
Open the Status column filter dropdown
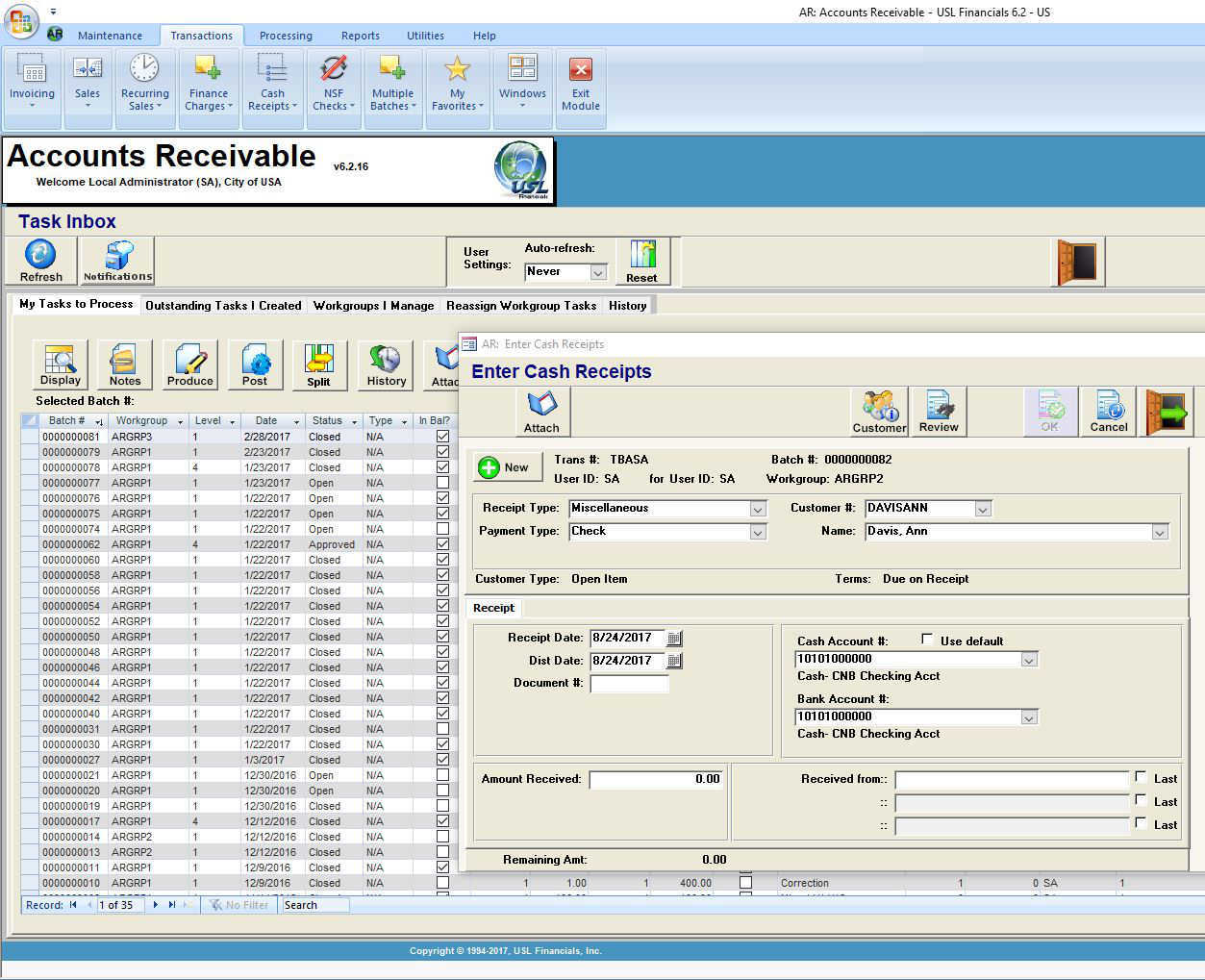click(354, 421)
